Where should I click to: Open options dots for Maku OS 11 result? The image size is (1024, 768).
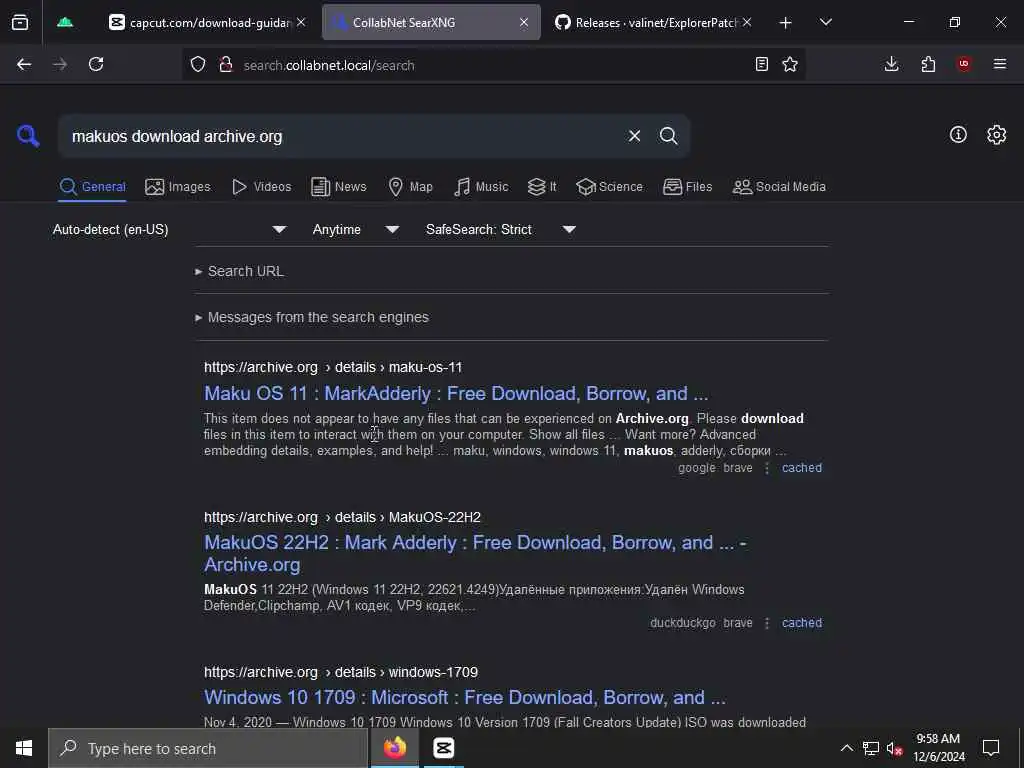[767, 468]
